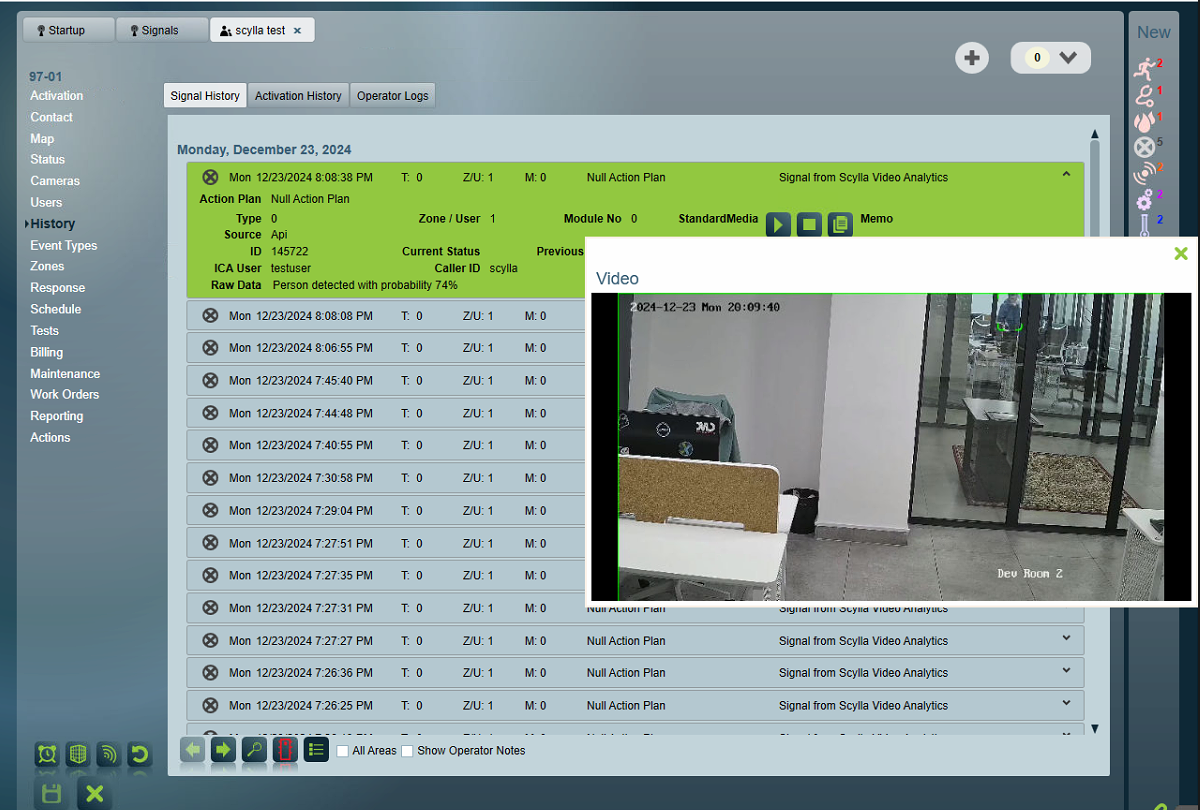Go to Cameras in the left sidebar
The image size is (1200, 810).
55,181
